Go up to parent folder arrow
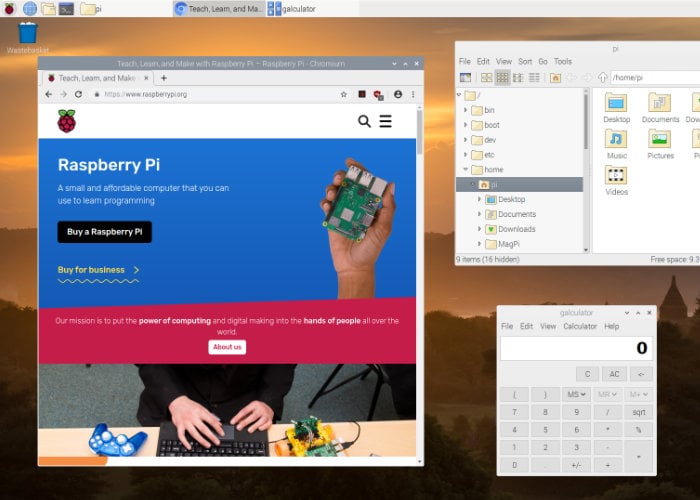Screen dimensions: 700x500 pos(602,78)
